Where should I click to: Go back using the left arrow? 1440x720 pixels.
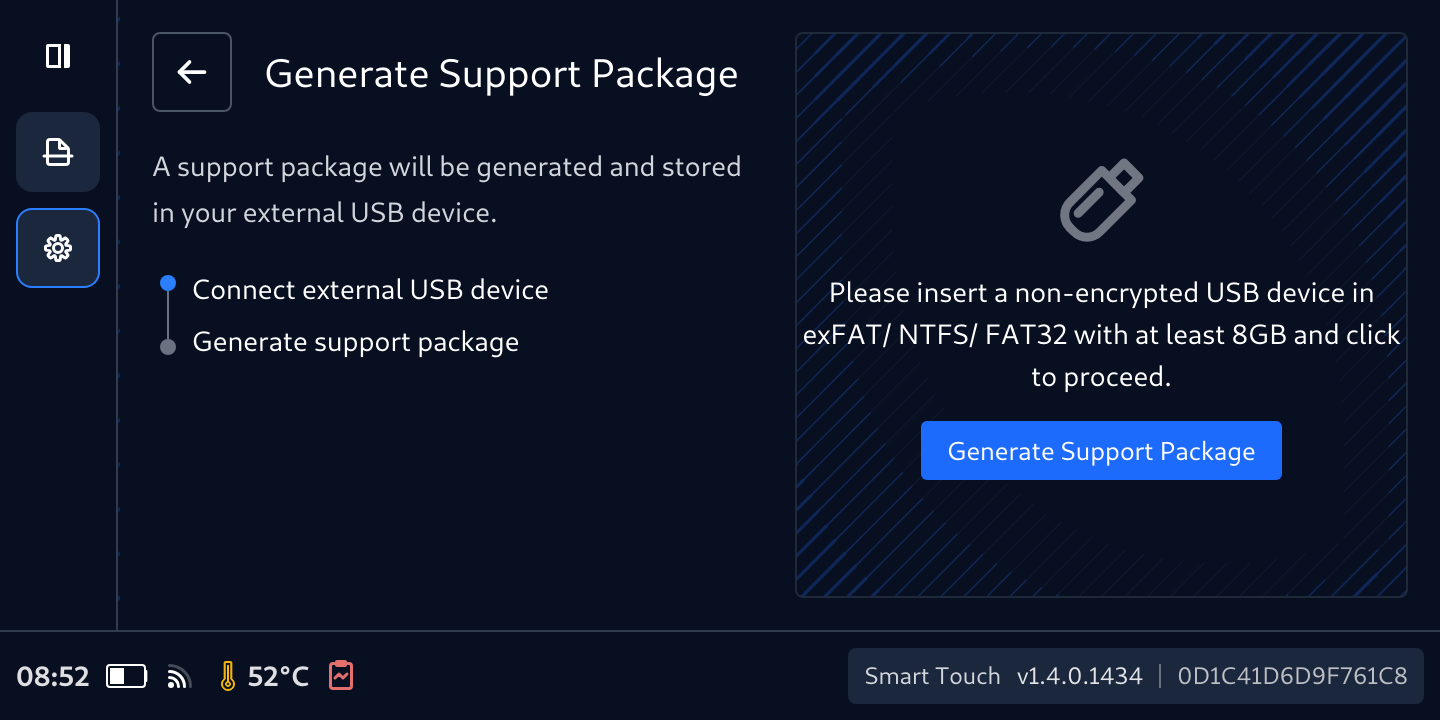pos(192,72)
